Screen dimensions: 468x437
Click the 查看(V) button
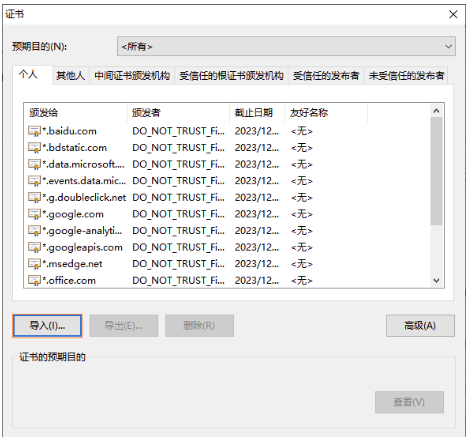coord(409,402)
